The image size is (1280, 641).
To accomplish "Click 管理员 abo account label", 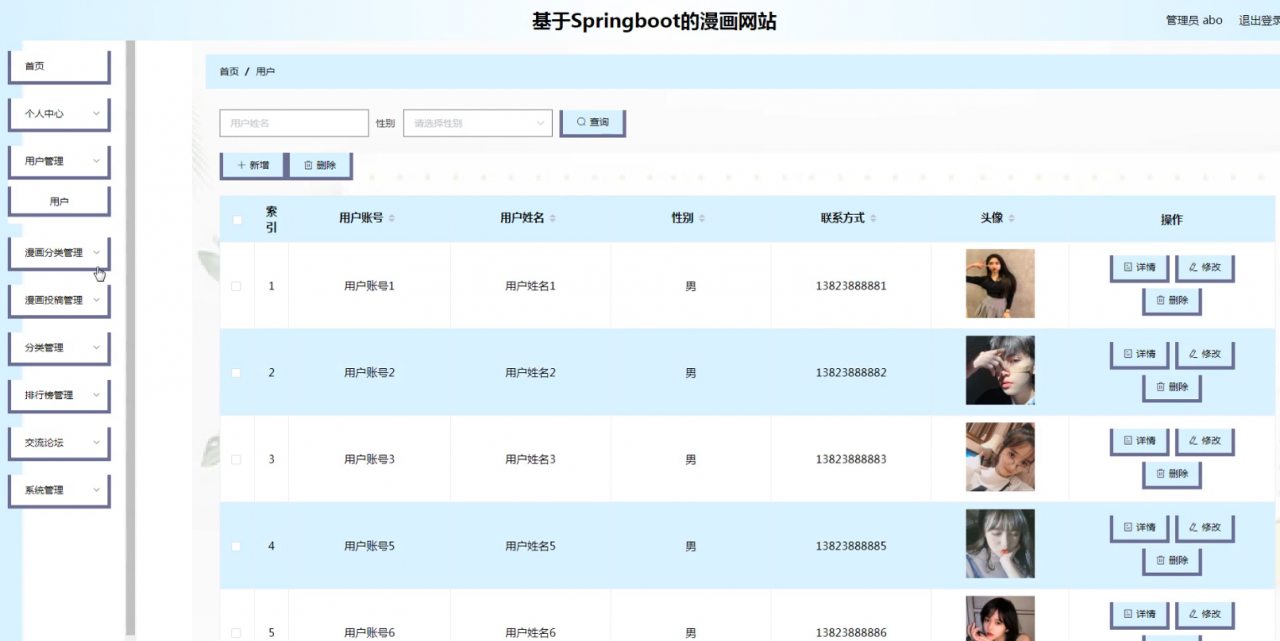I will pyautogui.click(x=1194, y=20).
